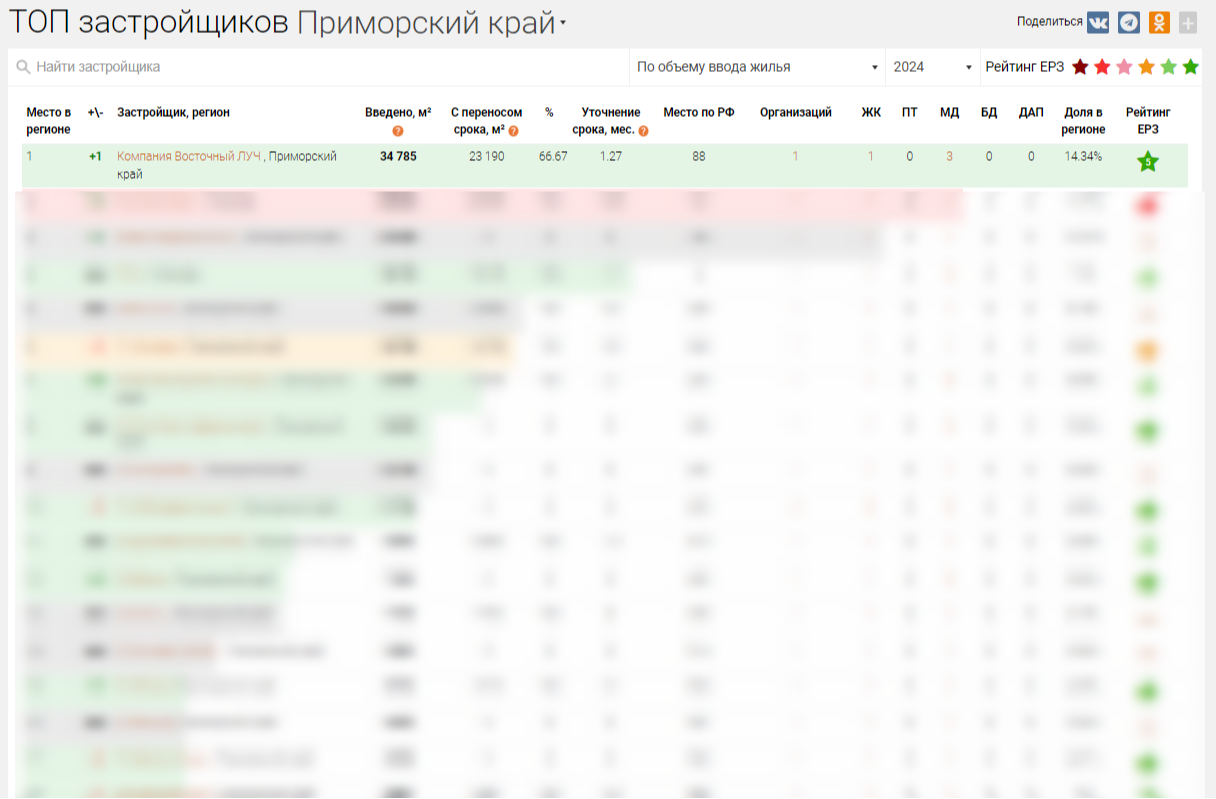Click the МД value 3 in first row
The width and height of the screenshot is (1216, 799).
click(949, 157)
